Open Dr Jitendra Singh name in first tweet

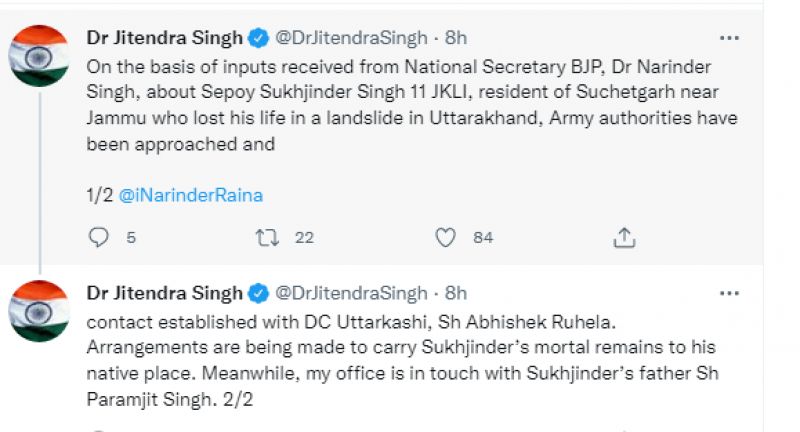click(165, 38)
